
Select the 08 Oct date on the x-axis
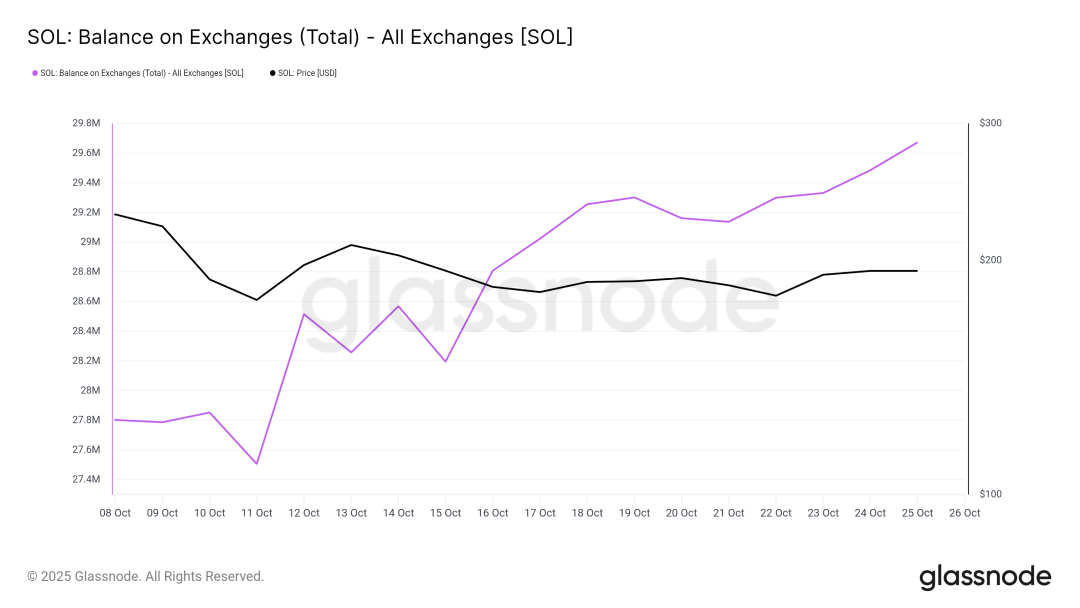[x=115, y=513]
